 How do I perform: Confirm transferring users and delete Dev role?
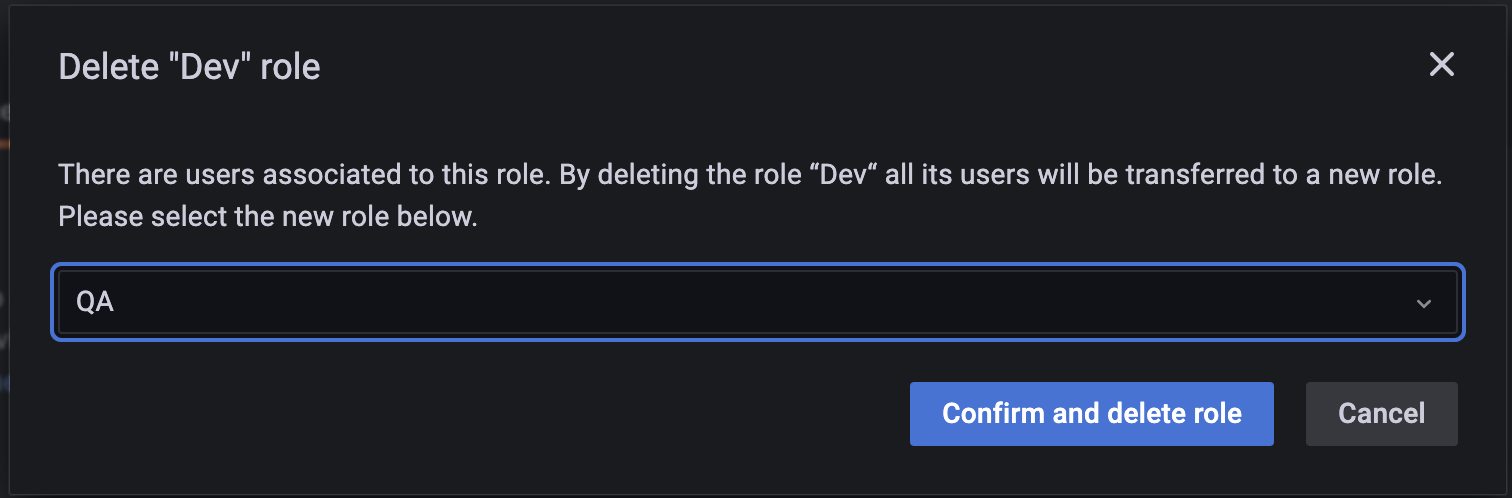(x=1091, y=414)
